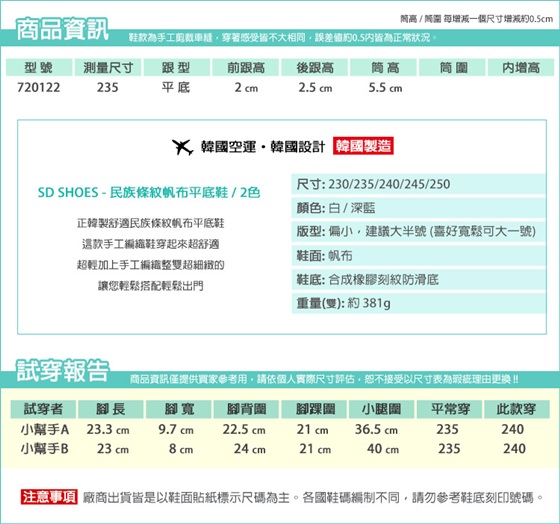Click the 尺寸 230/235/240/245/250 row

pyautogui.click(x=419, y=184)
